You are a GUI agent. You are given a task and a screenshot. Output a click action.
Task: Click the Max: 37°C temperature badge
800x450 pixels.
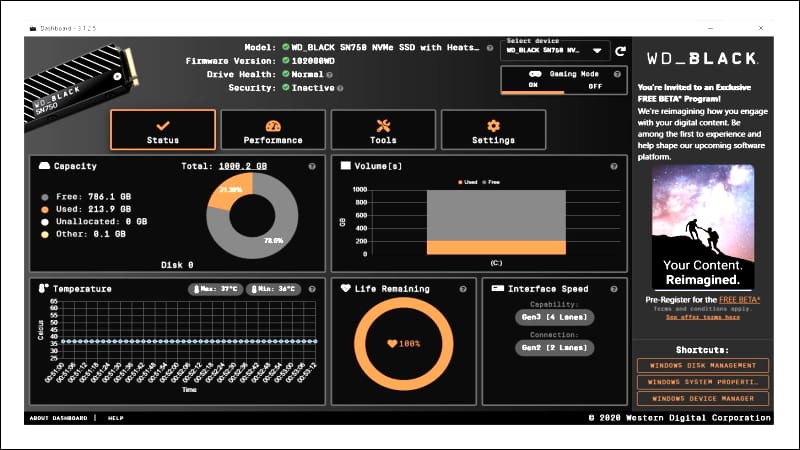(x=216, y=289)
